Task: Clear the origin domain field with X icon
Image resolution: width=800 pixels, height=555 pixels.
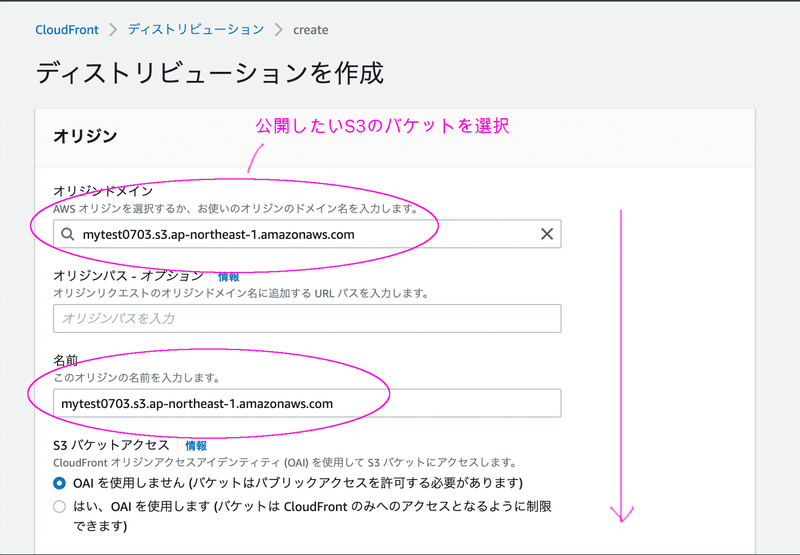Action: [x=546, y=234]
